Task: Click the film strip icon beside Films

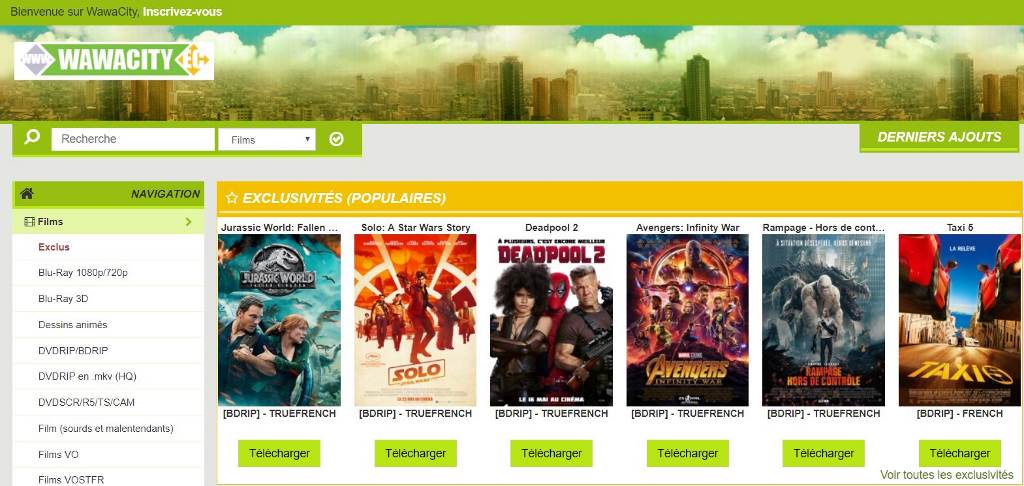Action: tap(29, 222)
